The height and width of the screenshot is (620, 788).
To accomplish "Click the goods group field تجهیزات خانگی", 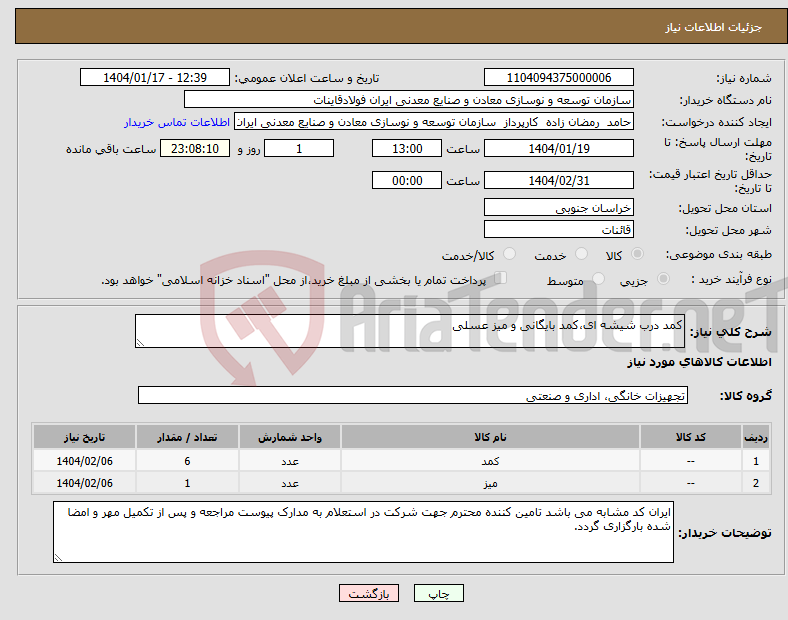I will pos(413,395).
